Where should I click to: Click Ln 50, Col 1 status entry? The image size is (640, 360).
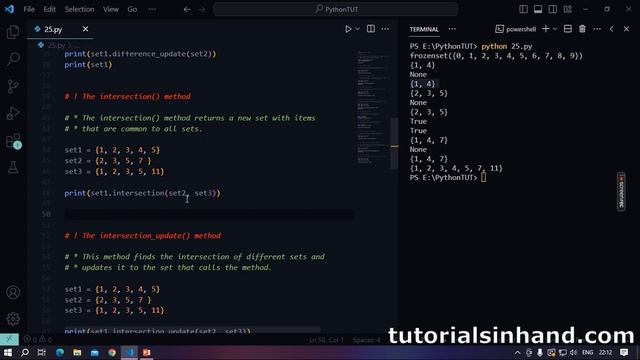pyautogui.click(x=327, y=340)
